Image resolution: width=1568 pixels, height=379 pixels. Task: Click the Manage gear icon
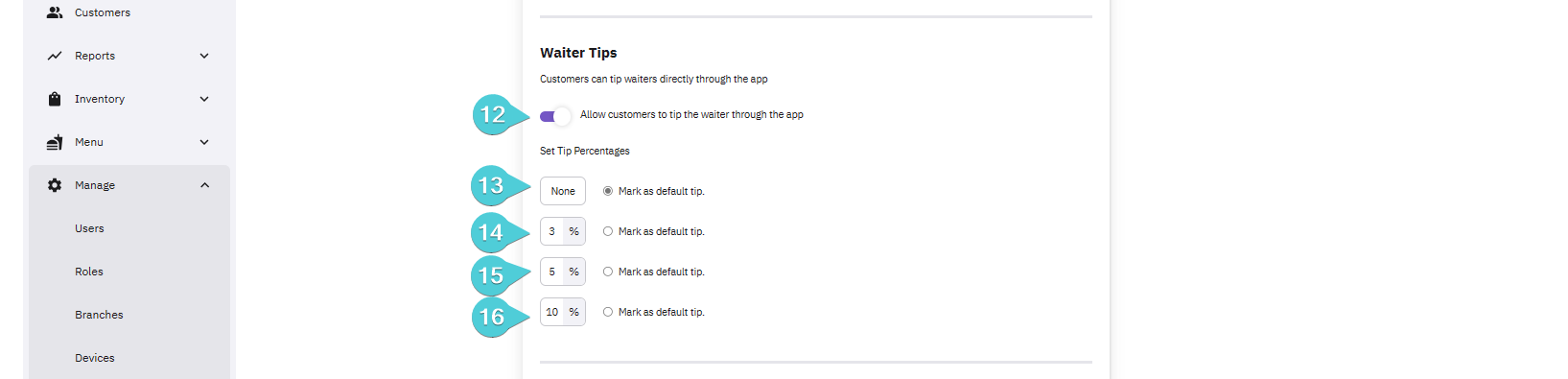tap(55, 185)
